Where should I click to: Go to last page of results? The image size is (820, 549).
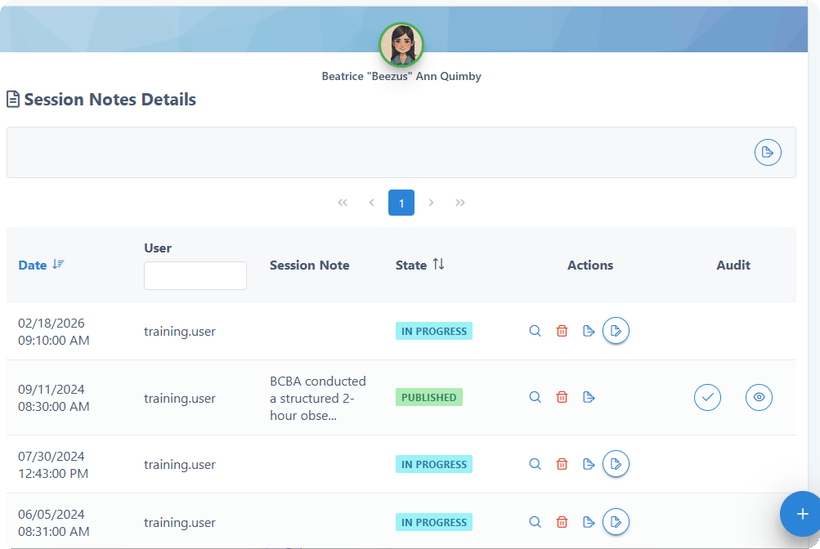[460, 202]
